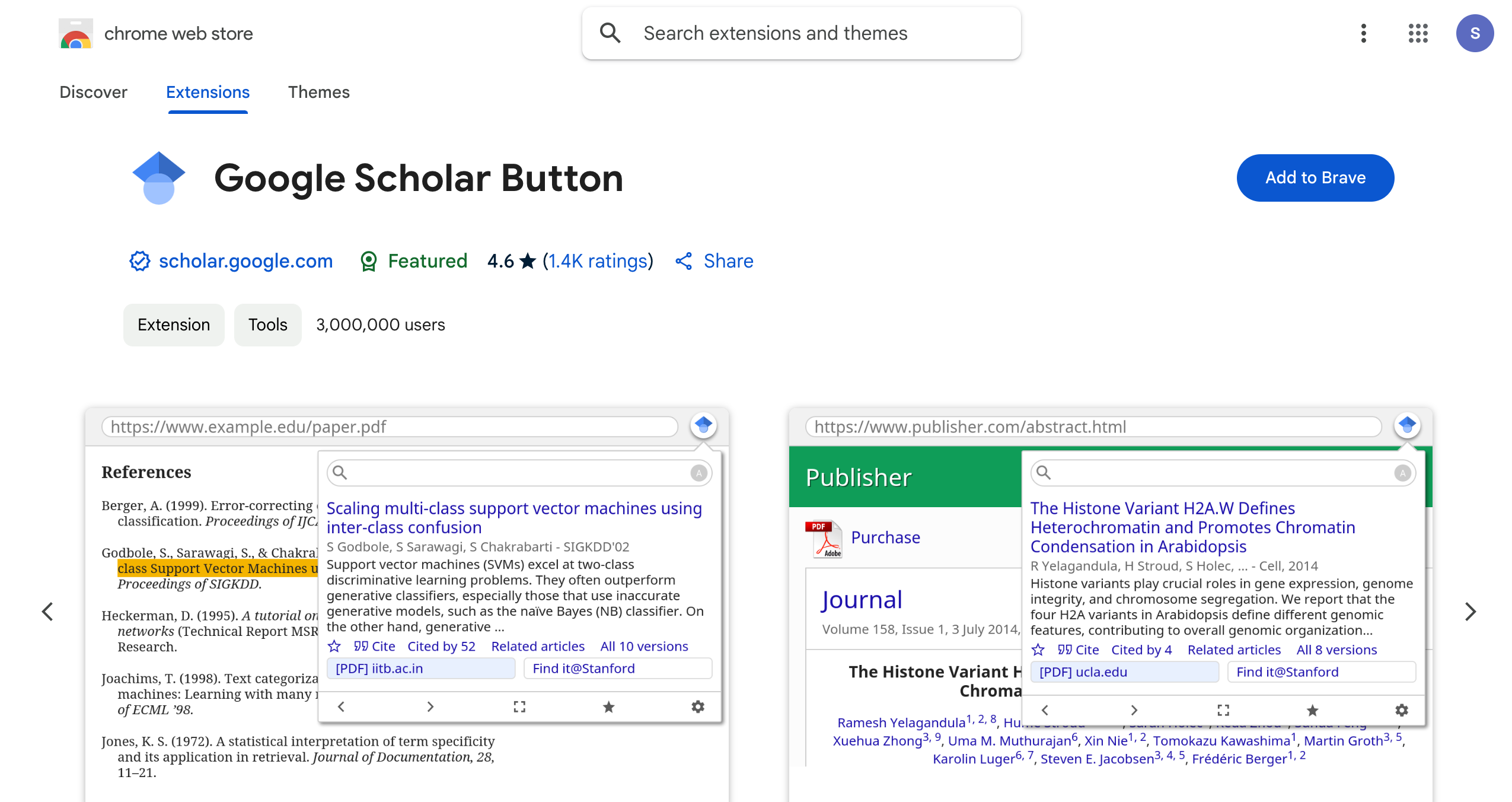The height and width of the screenshot is (802, 1512).
Task: Switch to the Discover tab
Action: click(93, 92)
